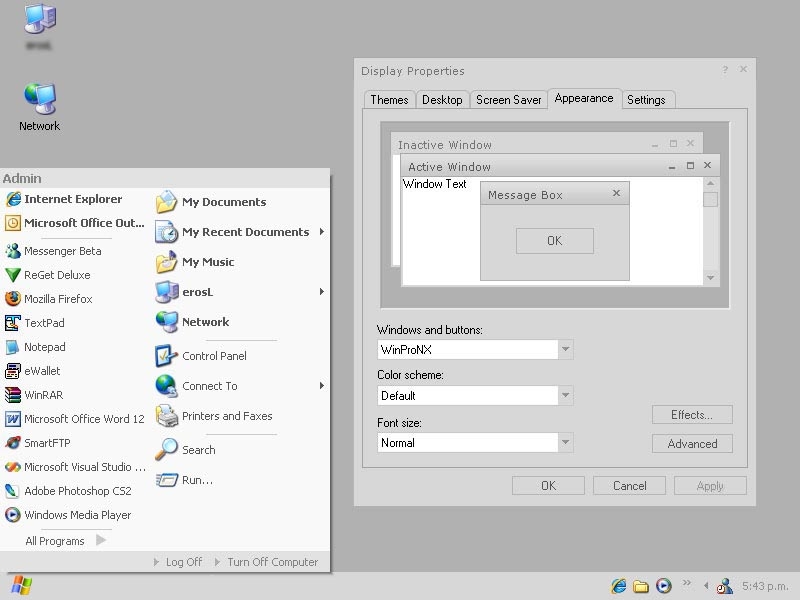Launch Internet Explorer from quick launch tray
The width and height of the screenshot is (800, 600).
(619, 586)
